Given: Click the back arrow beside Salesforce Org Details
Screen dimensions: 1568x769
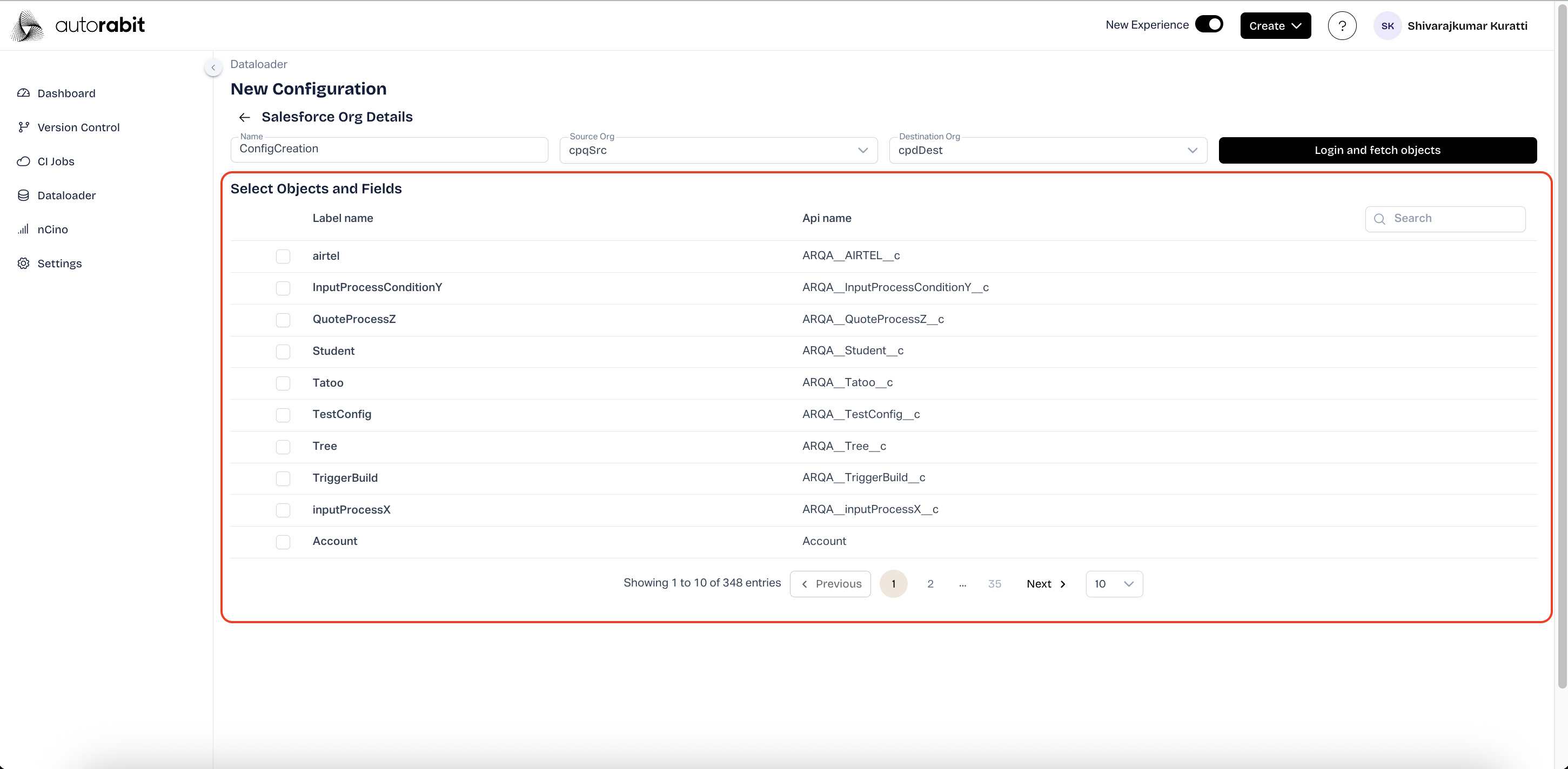Looking at the screenshot, I should pyautogui.click(x=245, y=117).
